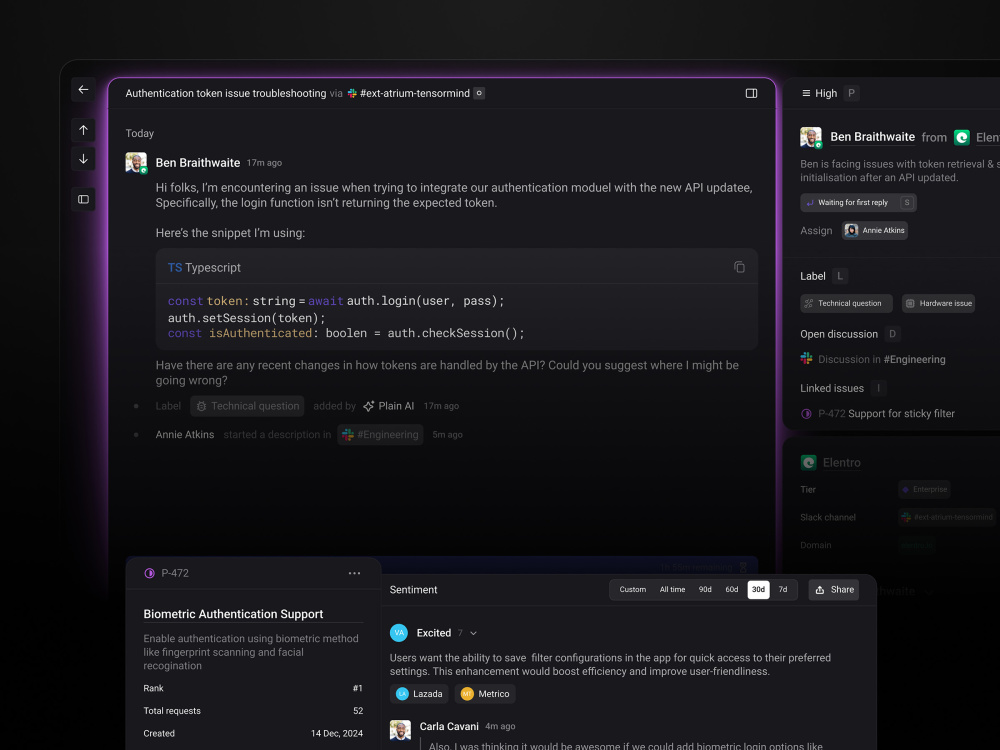The width and height of the screenshot is (1000, 750).
Task: Click Annie Atkins name in timeline event
Action: pos(185,434)
